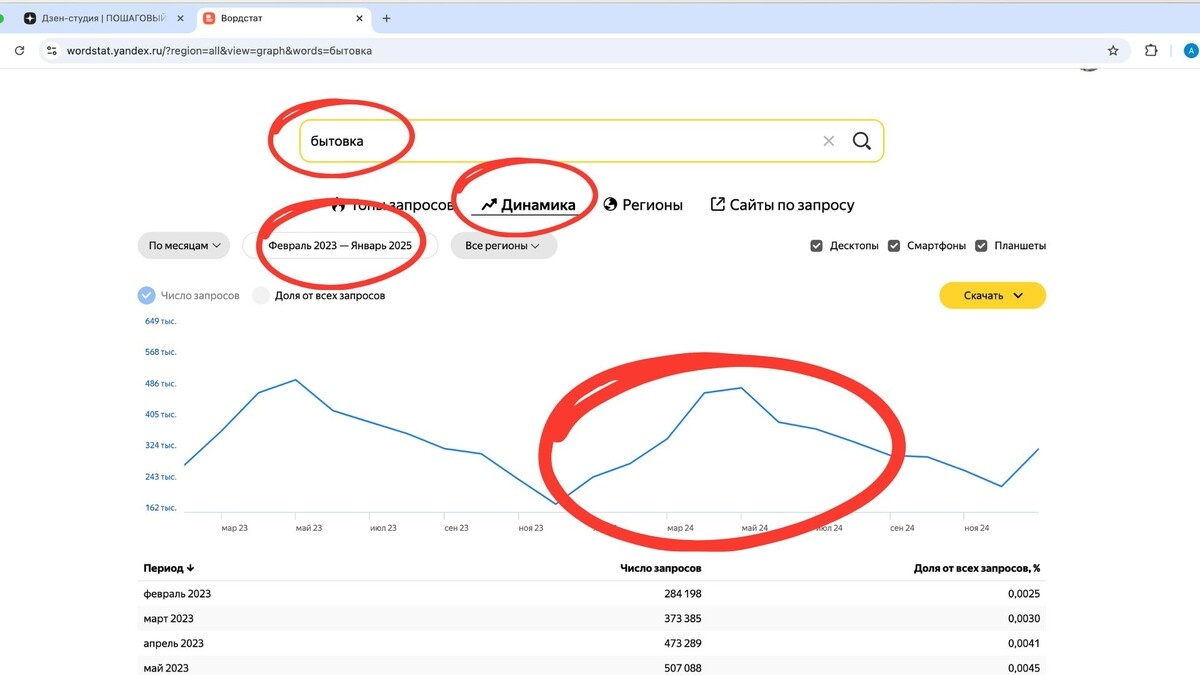The height and width of the screenshot is (675, 1200).
Task: Click the magnifier search icon
Action: point(861,141)
